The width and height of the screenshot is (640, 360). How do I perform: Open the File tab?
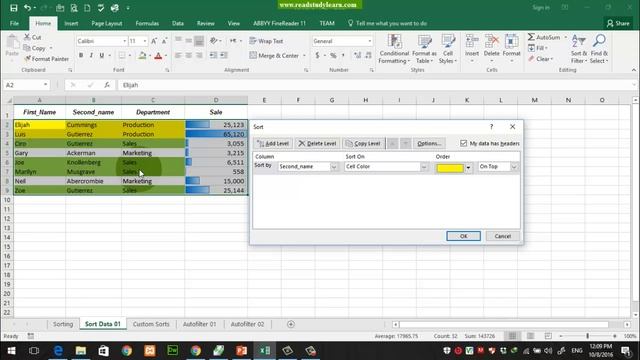click(x=14, y=23)
